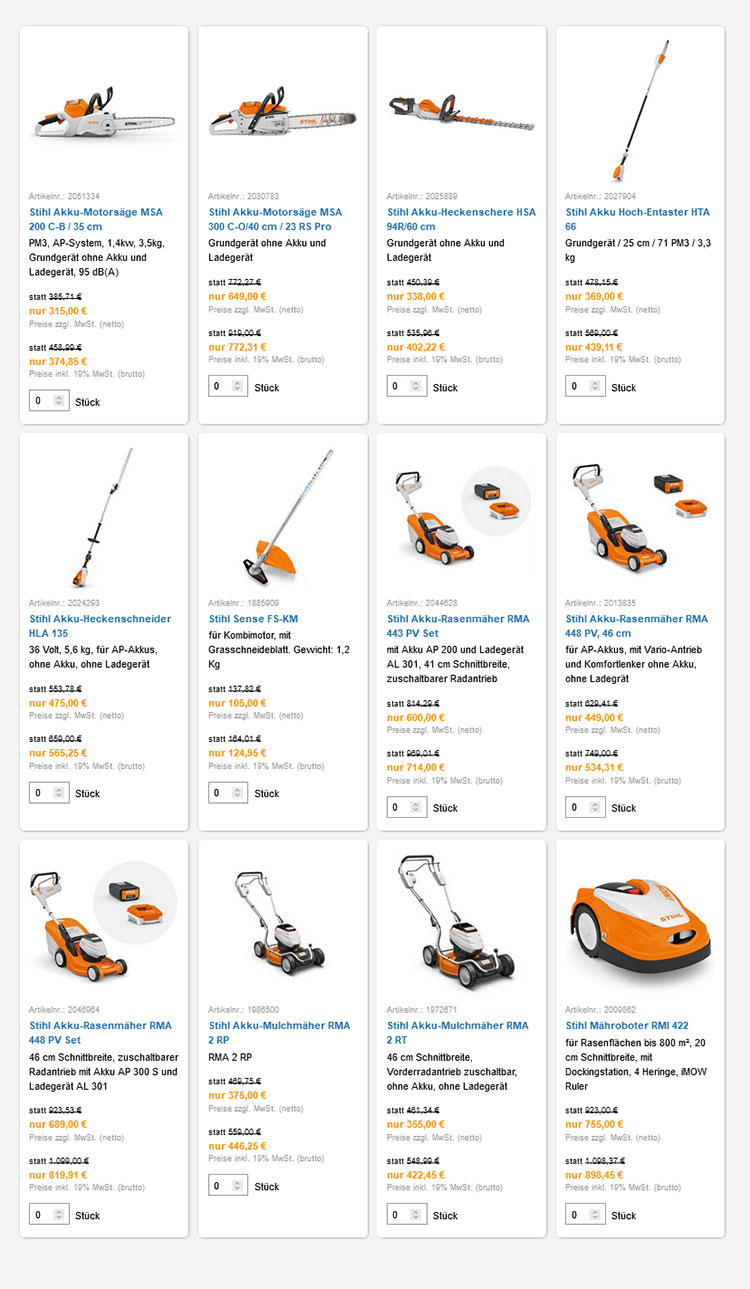Viewport: 750px width, 1289px height.
Task: Open Stihl Akku-Mulchmäher RMA 2 RT link
Action: click(x=458, y=1033)
